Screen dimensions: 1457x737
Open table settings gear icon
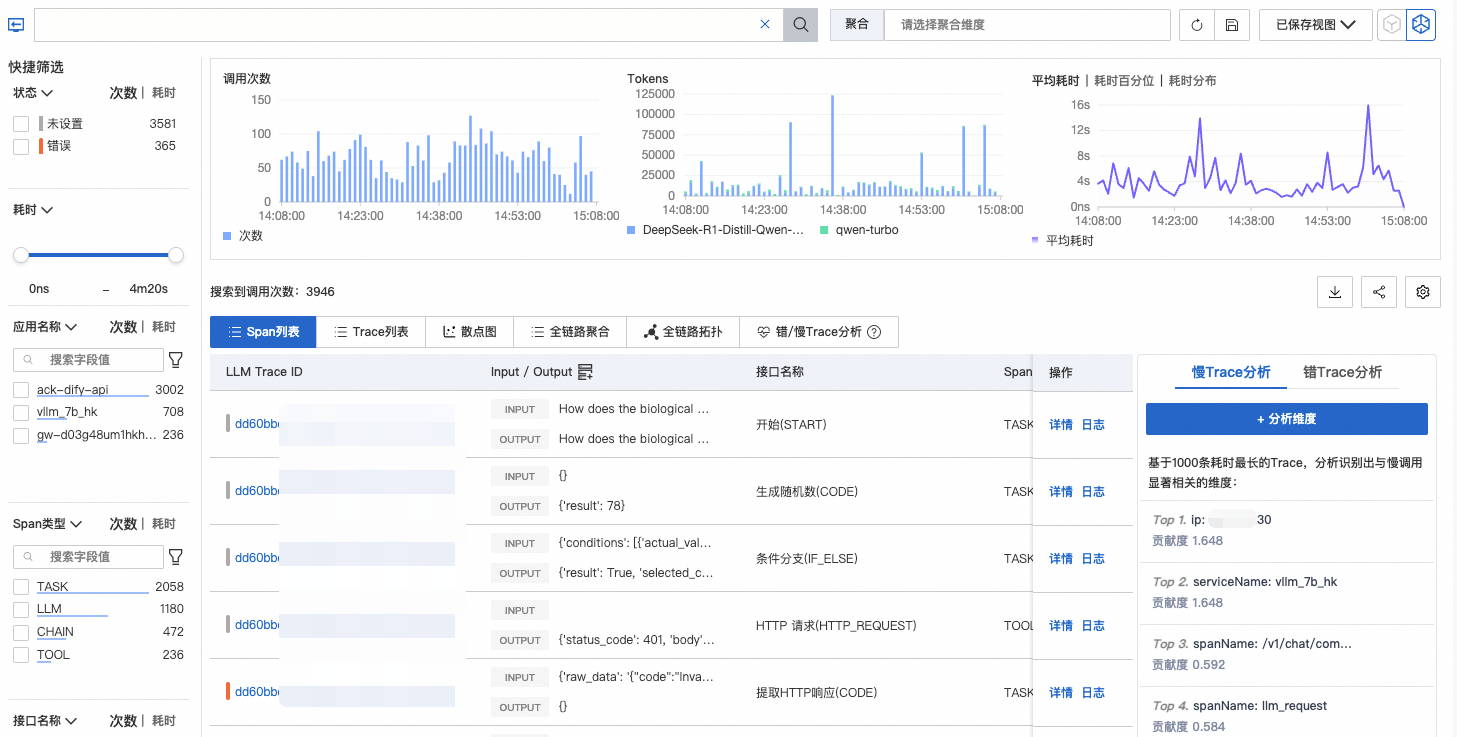(x=1423, y=292)
